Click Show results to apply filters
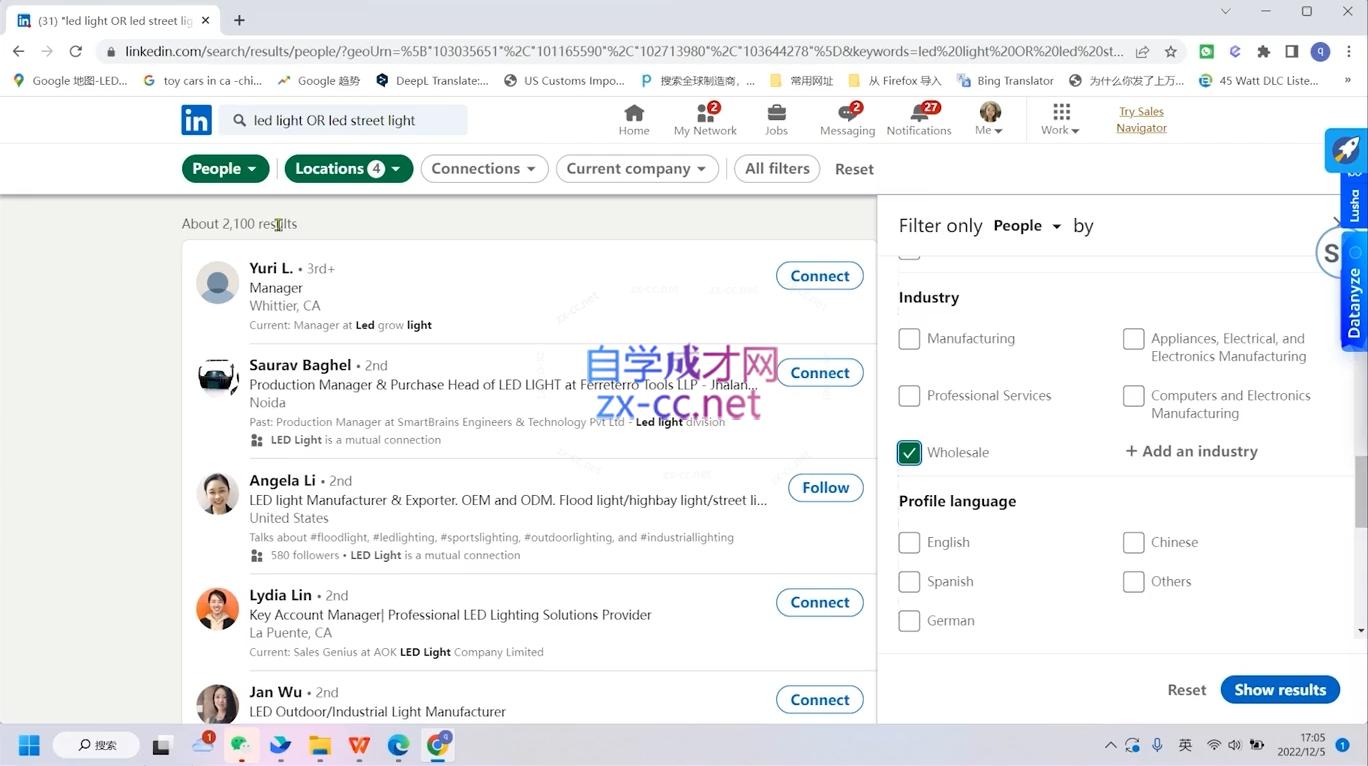This screenshot has width=1368, height=766. pos(1280,689)
